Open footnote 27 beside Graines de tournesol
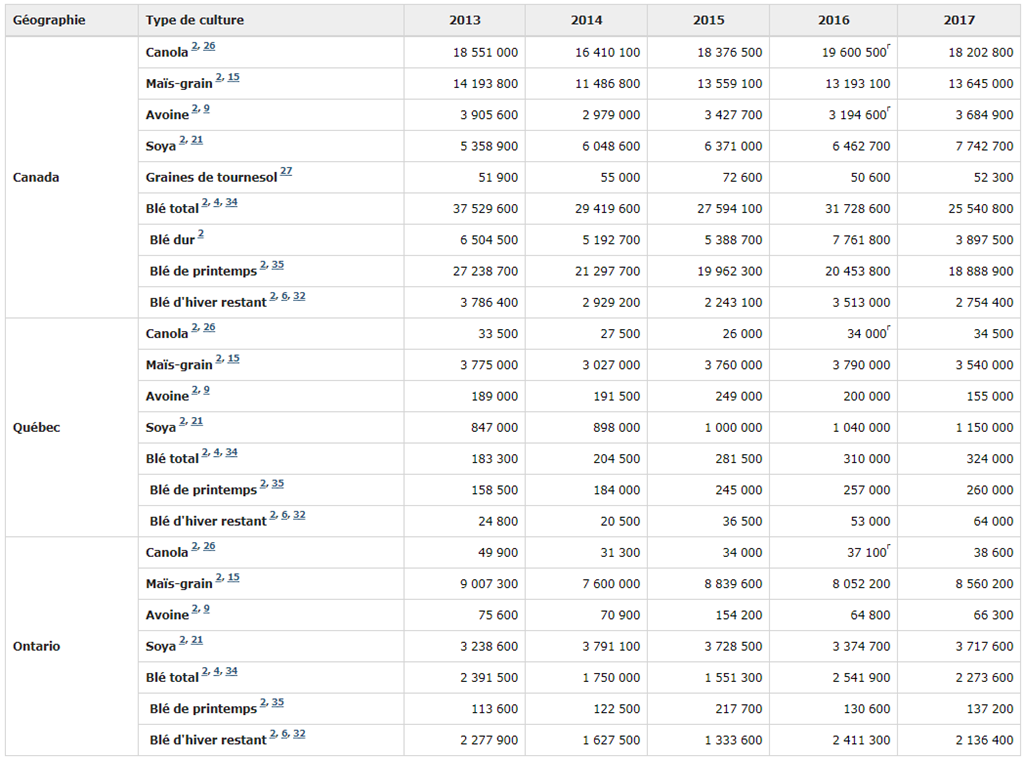Image resolution: width=1024 pixels, height=761 pixels. 286,171
